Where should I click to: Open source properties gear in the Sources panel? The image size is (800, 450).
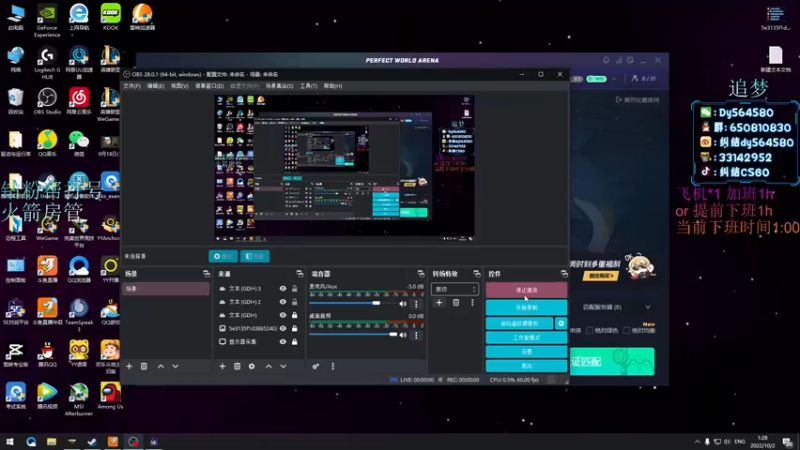click(252, 366)
